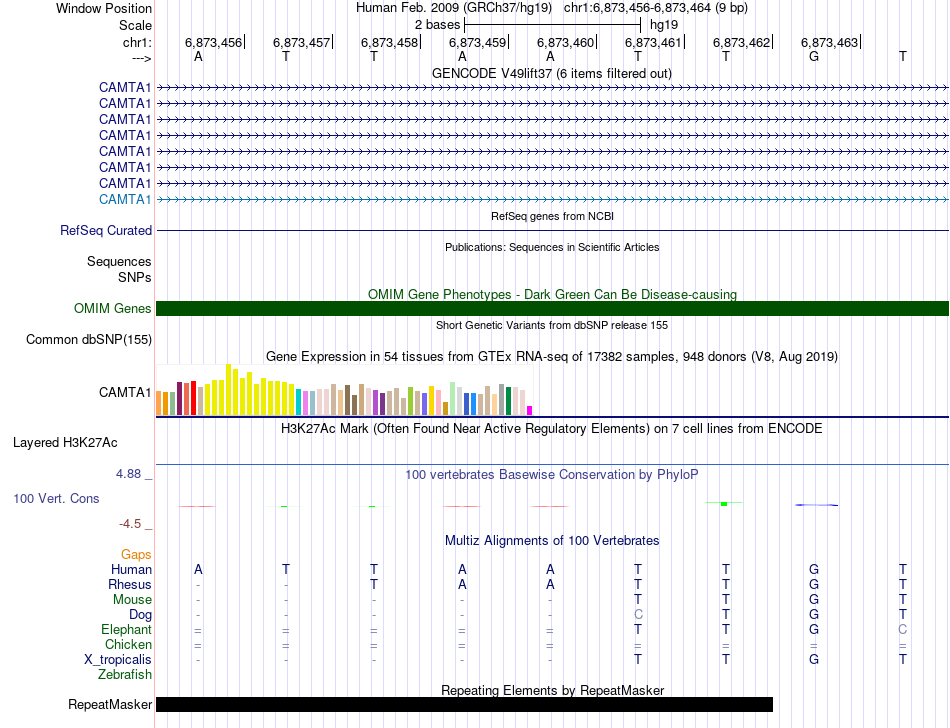
Task: Click the Gaps label in alignment track
Action: (136, 554)
